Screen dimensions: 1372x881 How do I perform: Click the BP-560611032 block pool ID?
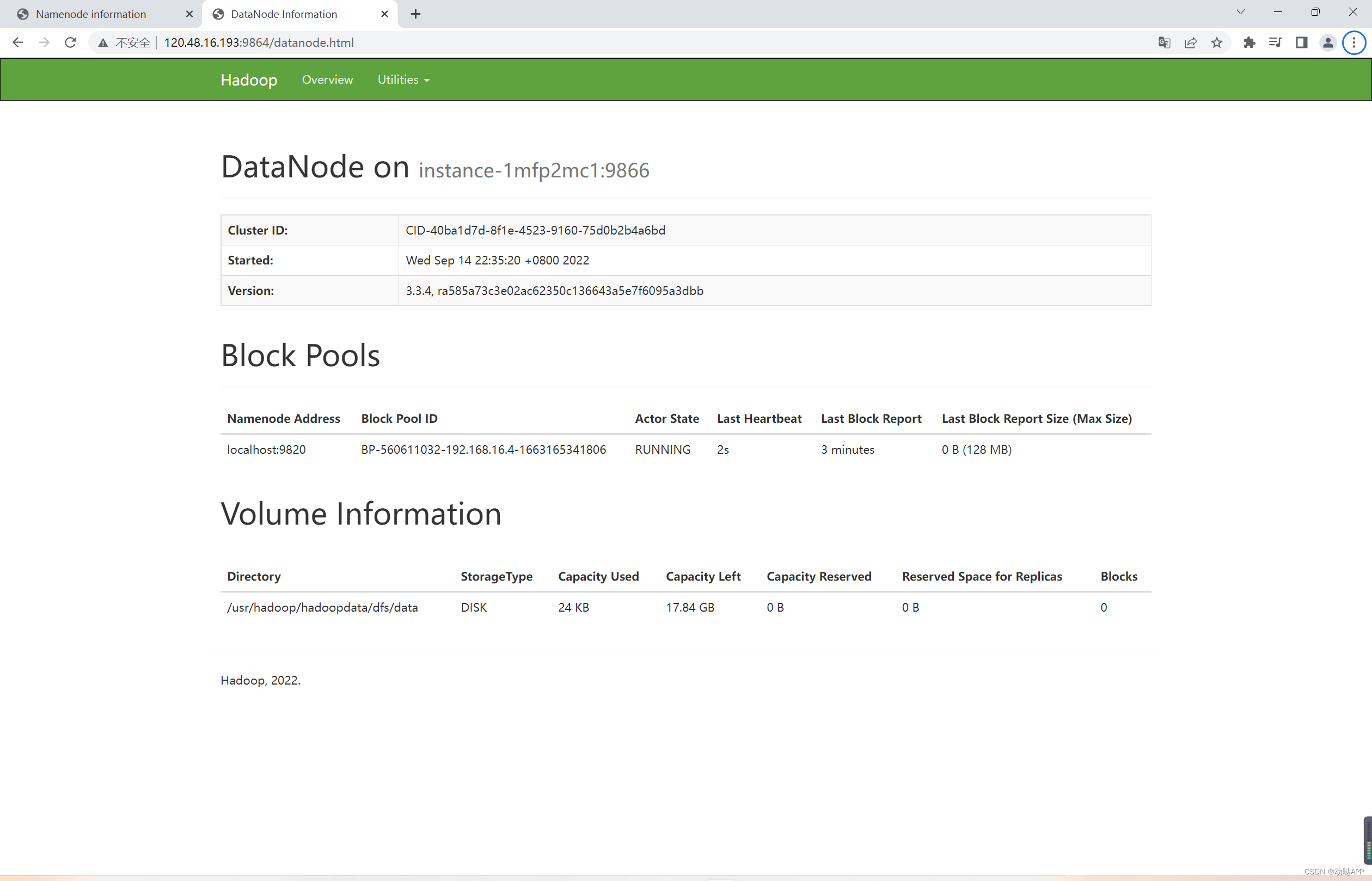[x=483, y=449]
